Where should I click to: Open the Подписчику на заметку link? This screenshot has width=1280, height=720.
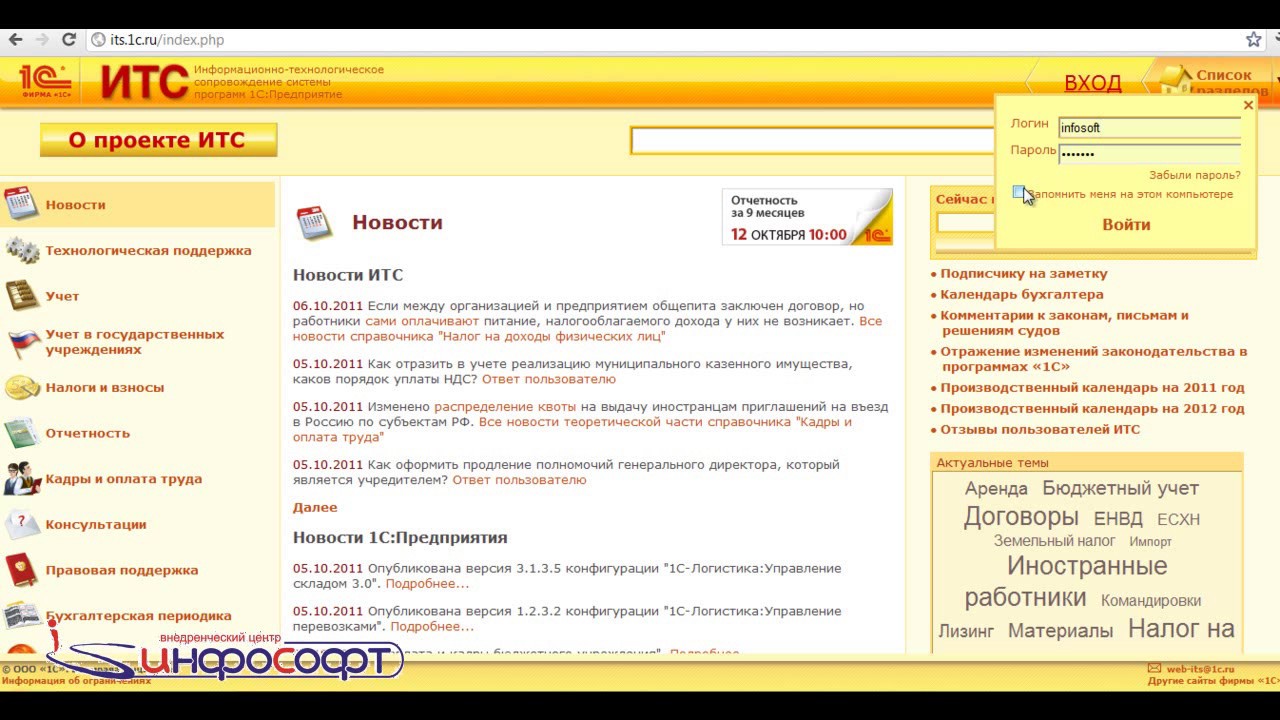point(1024,273)
